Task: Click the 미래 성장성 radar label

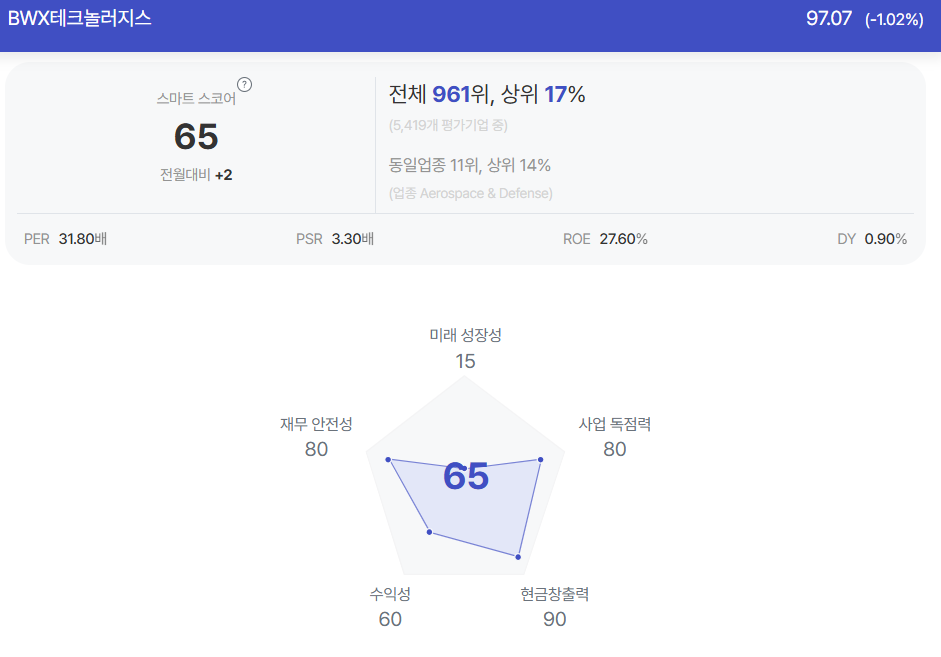Action: pyautogui.click(x=465, y=335)
